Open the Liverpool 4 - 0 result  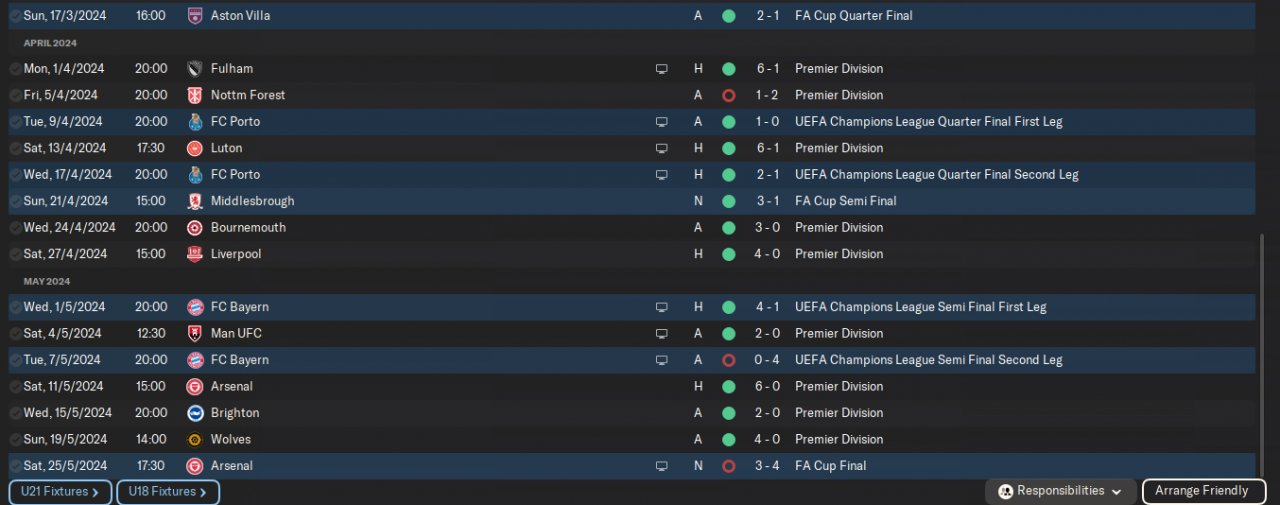(x=767, y=254)
